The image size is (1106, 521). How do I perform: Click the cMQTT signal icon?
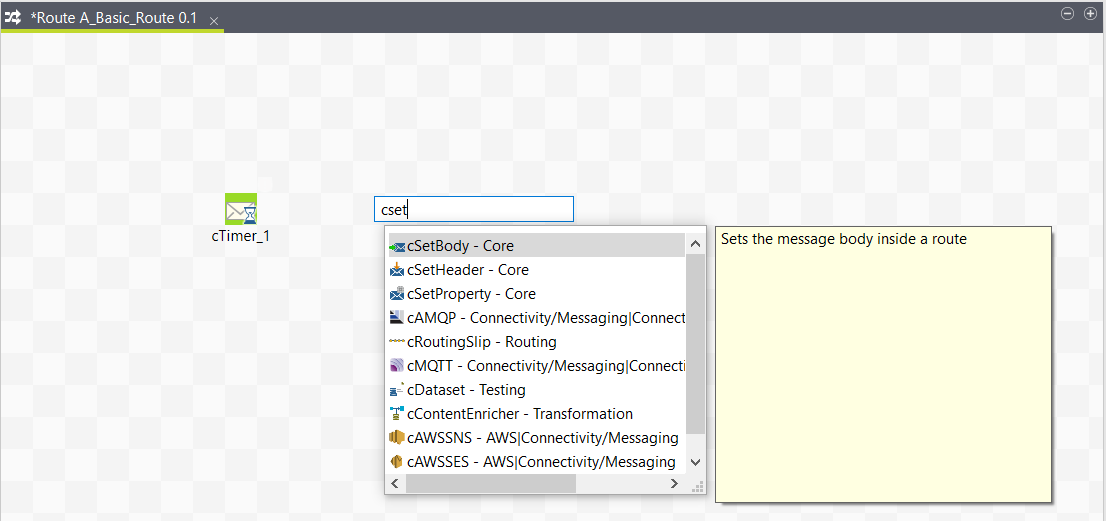(397, 366)
